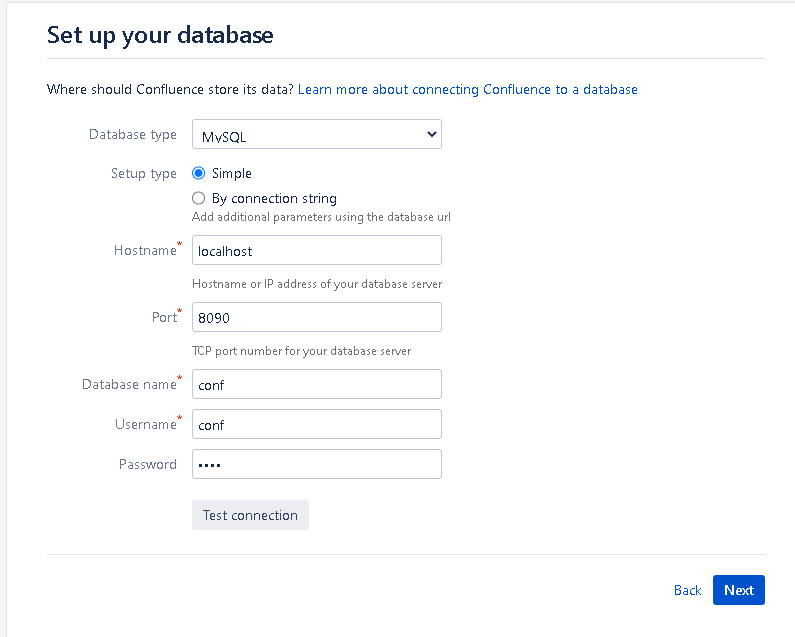Click the 'Set up your database' heading
The width and height of the screenshot is (795, 637).
point(160,35)
